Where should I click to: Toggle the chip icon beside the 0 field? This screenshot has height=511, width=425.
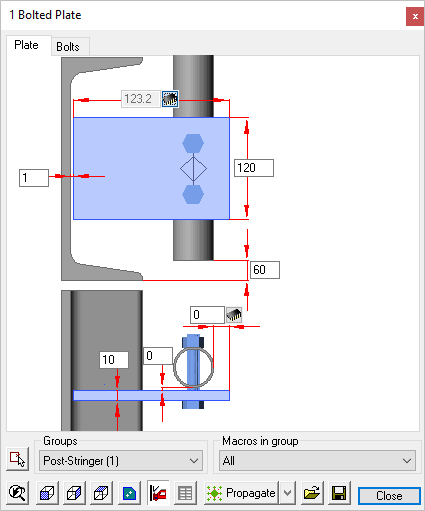click(234, 315)
